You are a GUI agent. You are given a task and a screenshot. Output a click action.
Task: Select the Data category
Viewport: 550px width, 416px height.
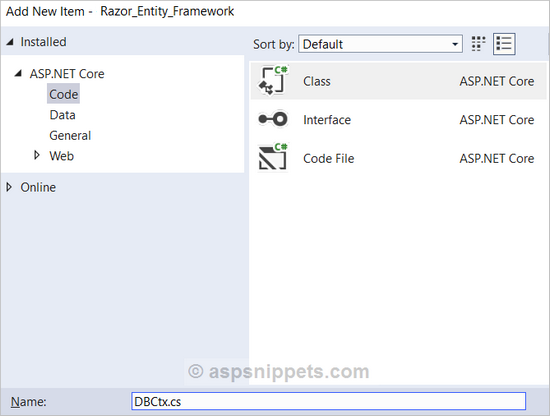pos(62,115)
